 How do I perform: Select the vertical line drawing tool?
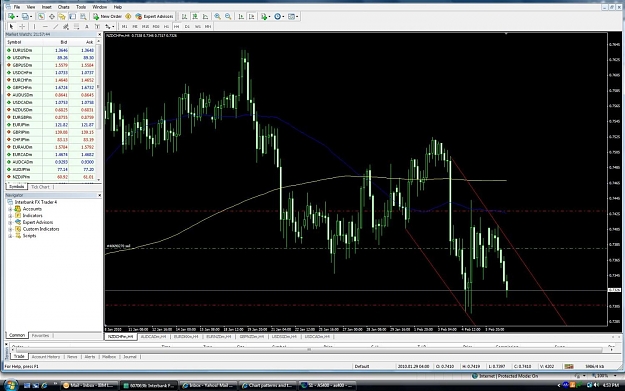point(34,26)
